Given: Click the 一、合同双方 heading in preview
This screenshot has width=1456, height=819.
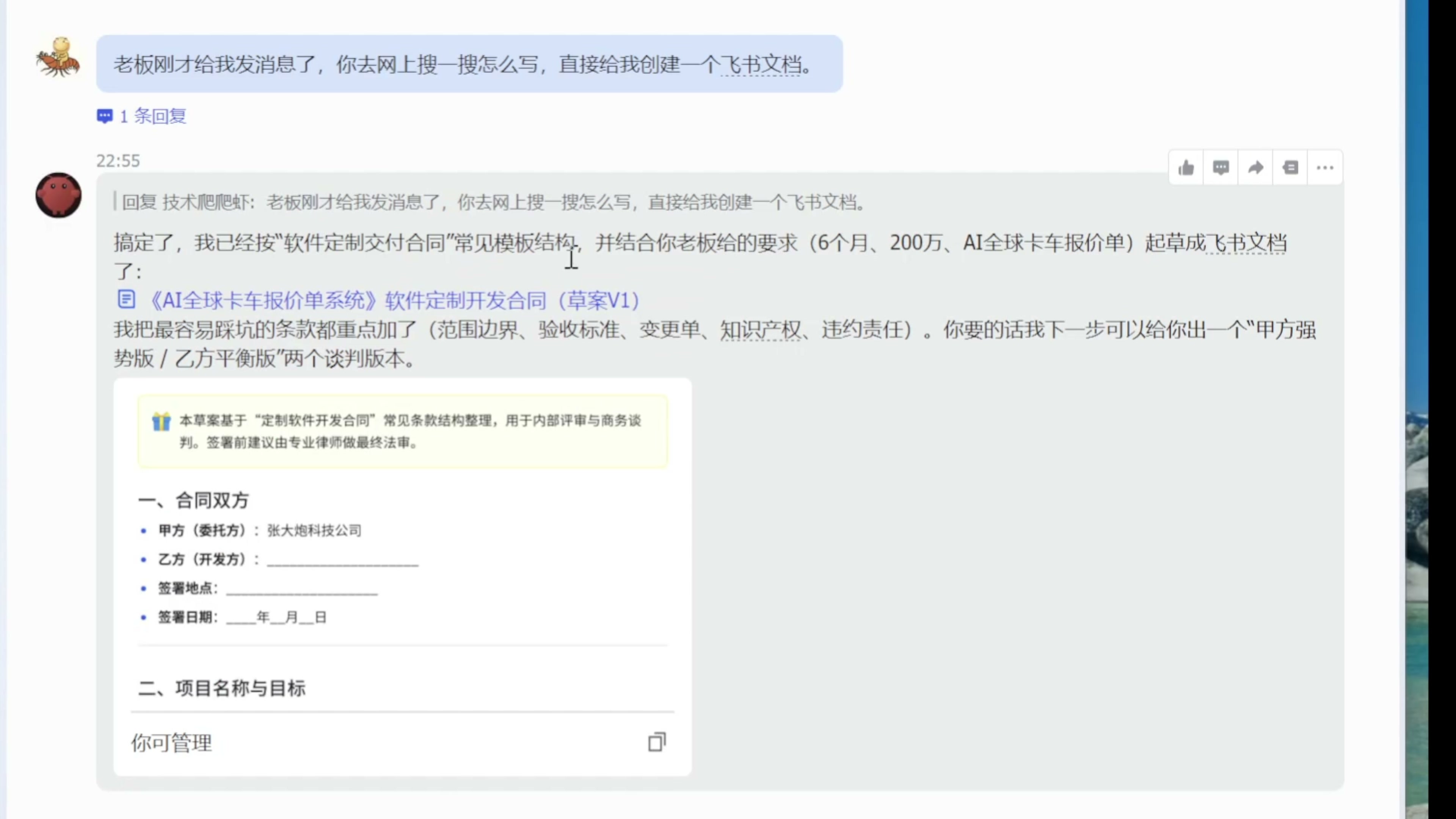Looking at the screenshot, I should click(x=194, y=500).
